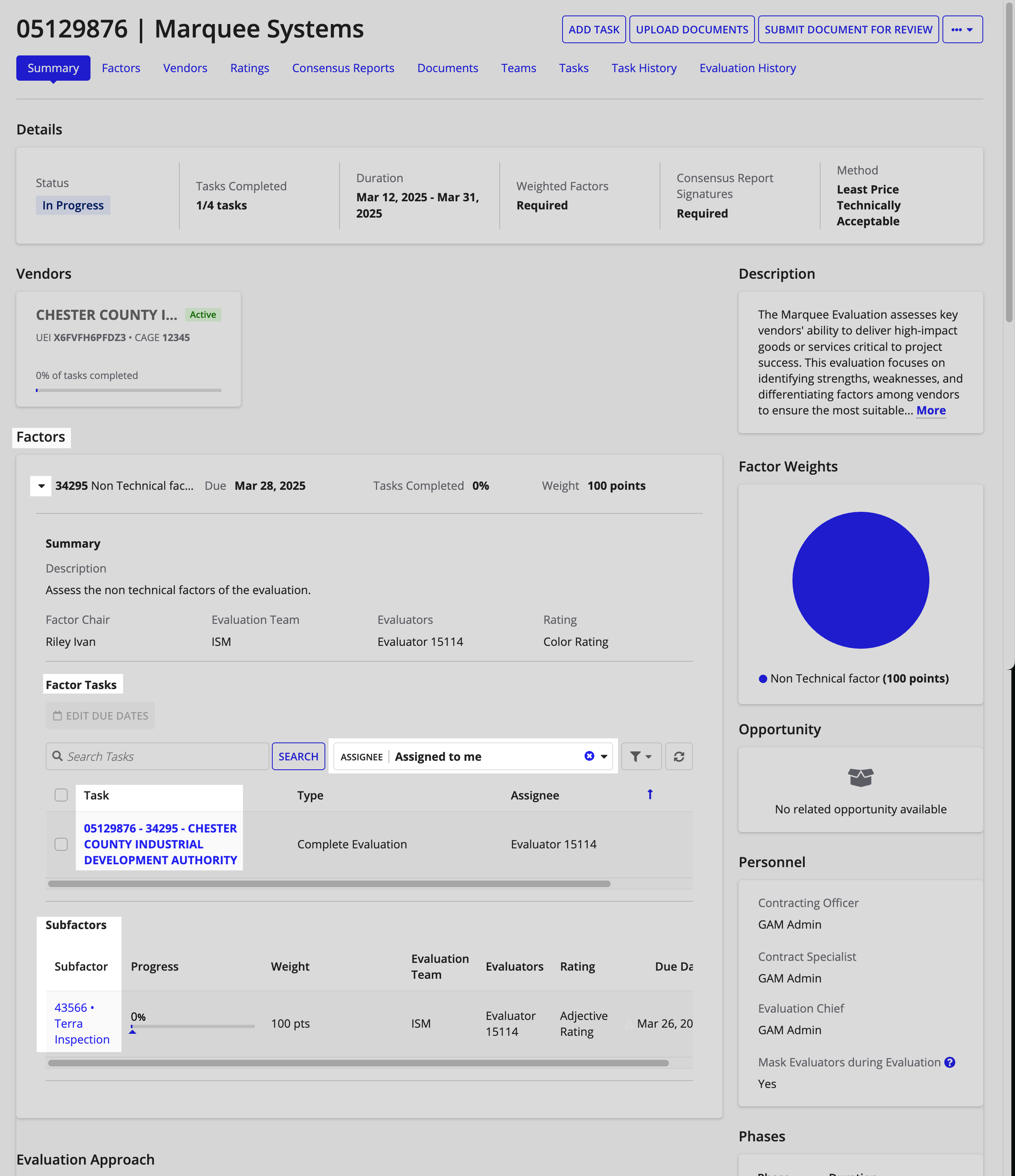The image size is (1015, 1176).
Task: Click the blue factor weights pie chart
Action: tap(860, 580)
